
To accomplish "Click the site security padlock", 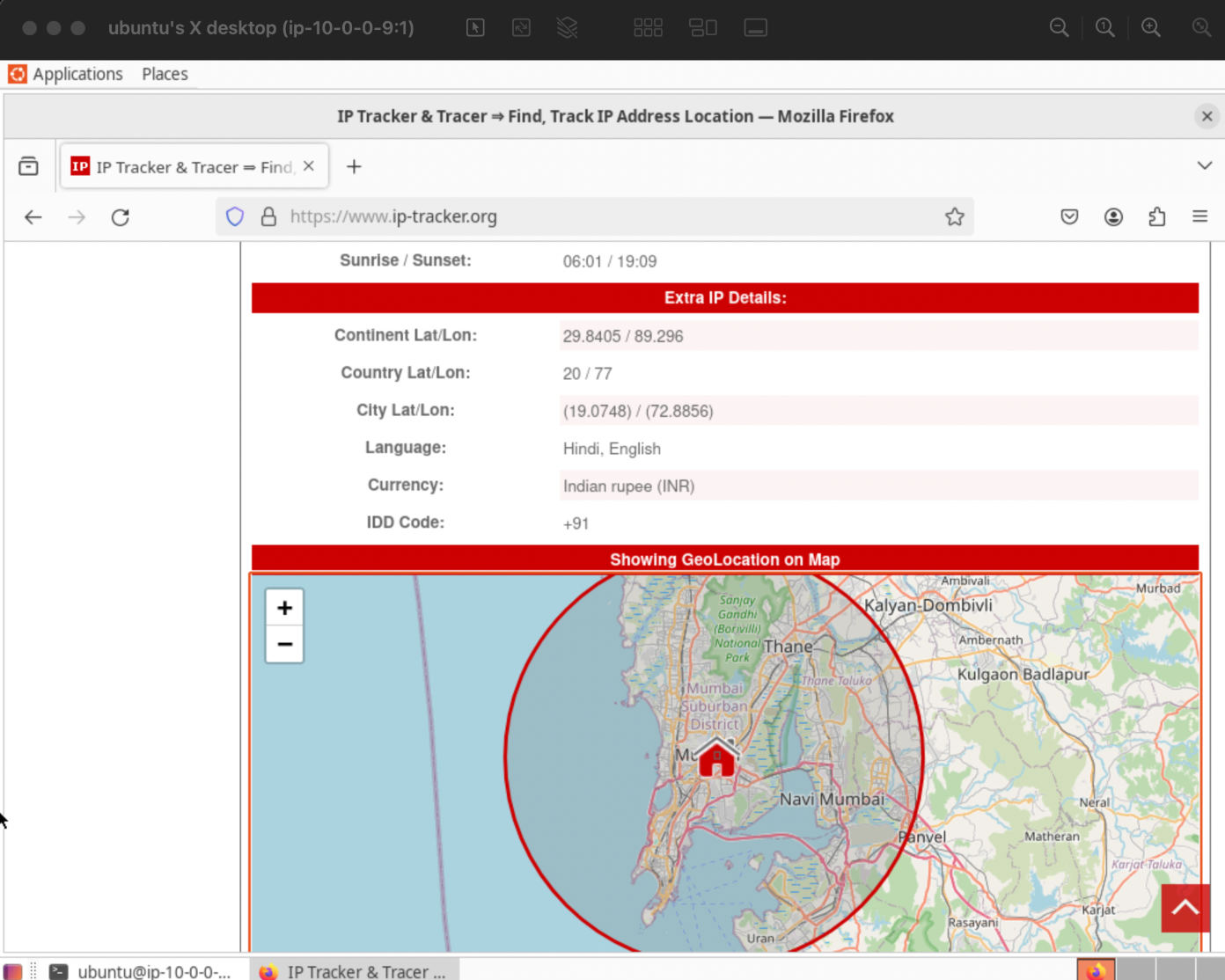I will [x=269, y=216].
